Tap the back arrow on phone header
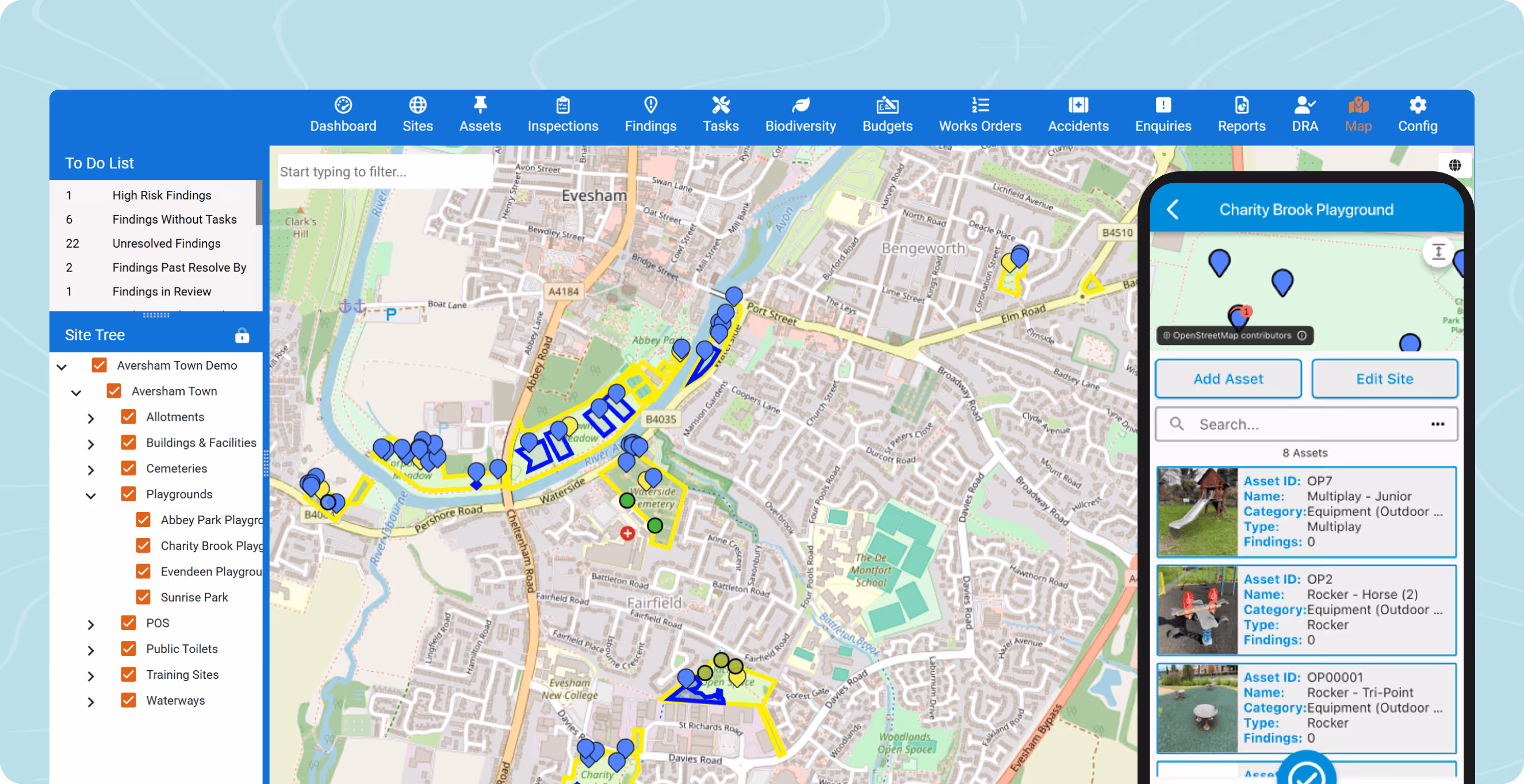This screenshot has height=784, width=1524. (x=1173, y=209)
